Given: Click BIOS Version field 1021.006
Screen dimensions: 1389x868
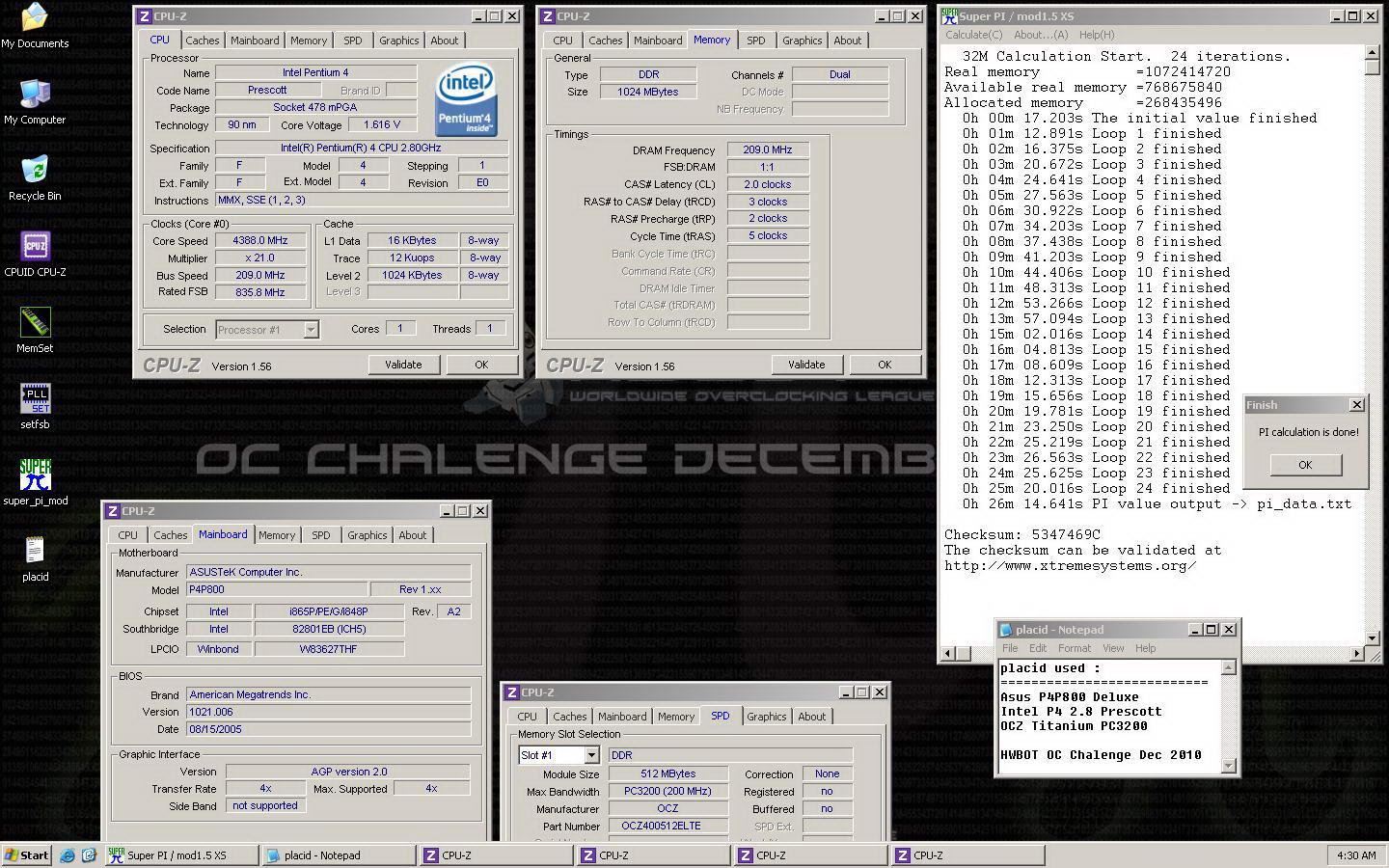Looking at the screenshot, I should [x=328, y=712].
